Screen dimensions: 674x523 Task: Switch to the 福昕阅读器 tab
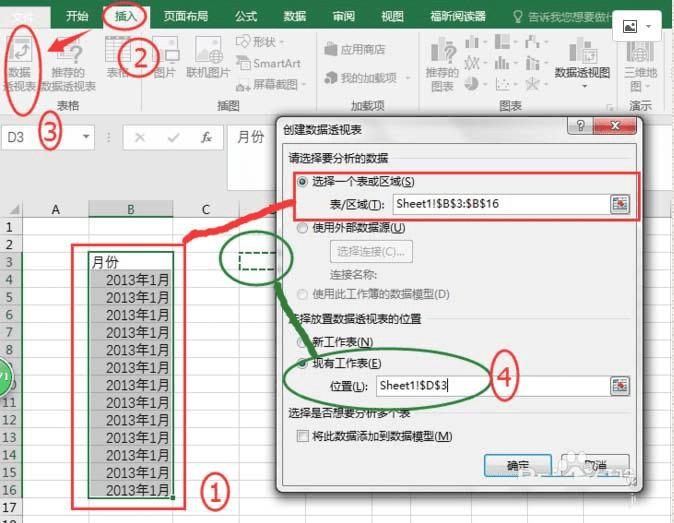point(458,16)
